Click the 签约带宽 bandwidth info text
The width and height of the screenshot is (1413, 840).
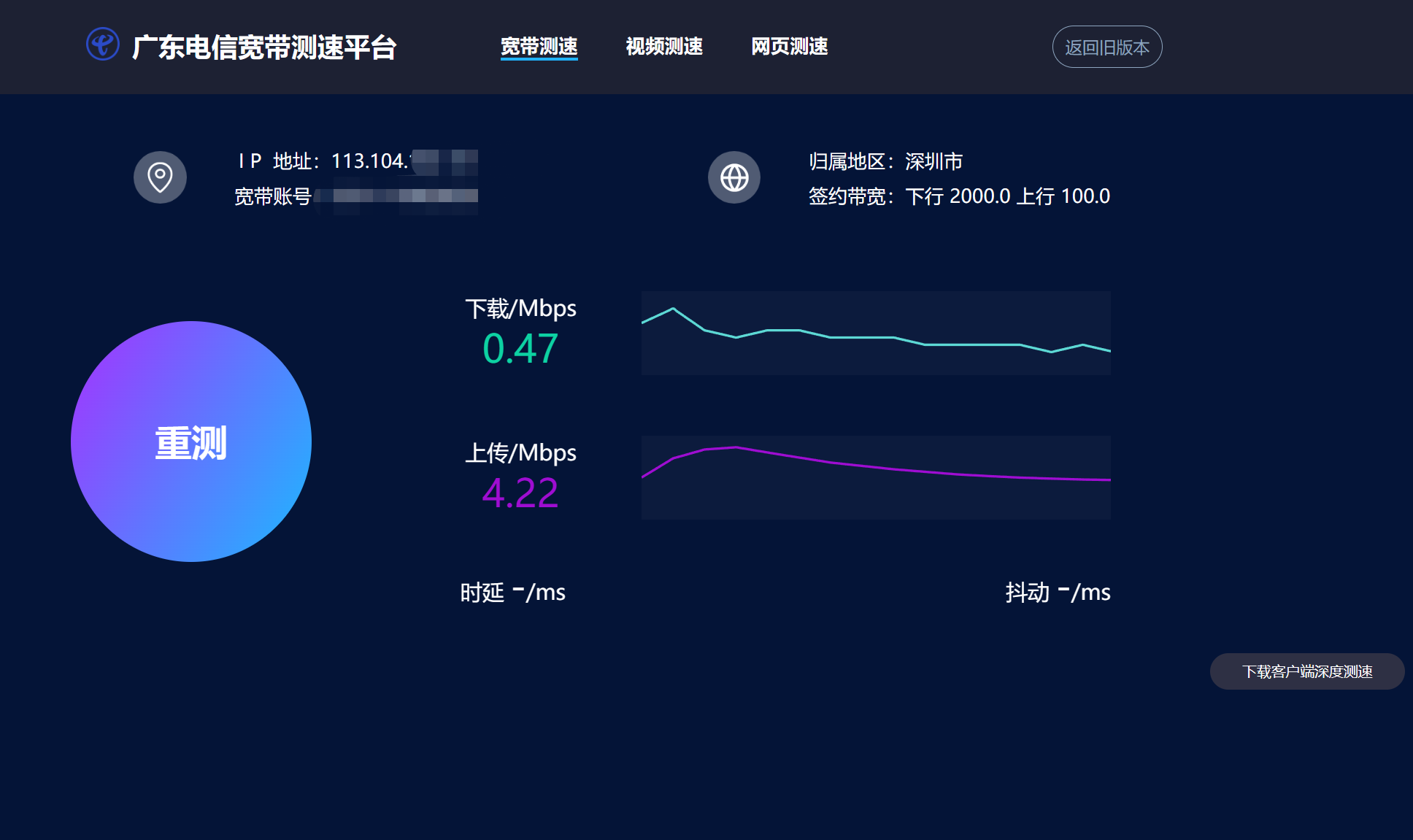[958, 196]
